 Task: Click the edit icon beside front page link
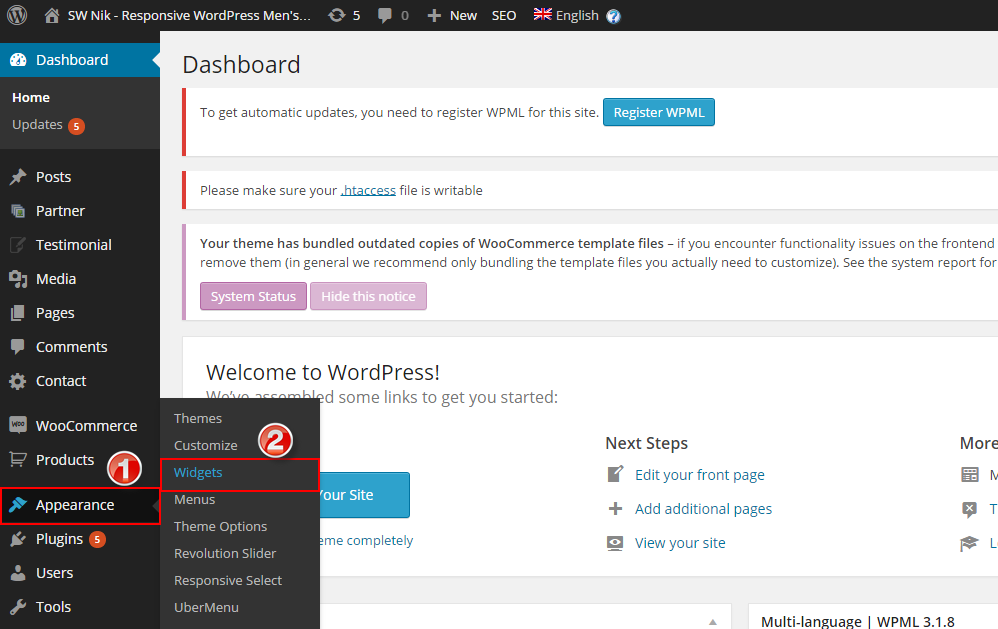point(615,474)
